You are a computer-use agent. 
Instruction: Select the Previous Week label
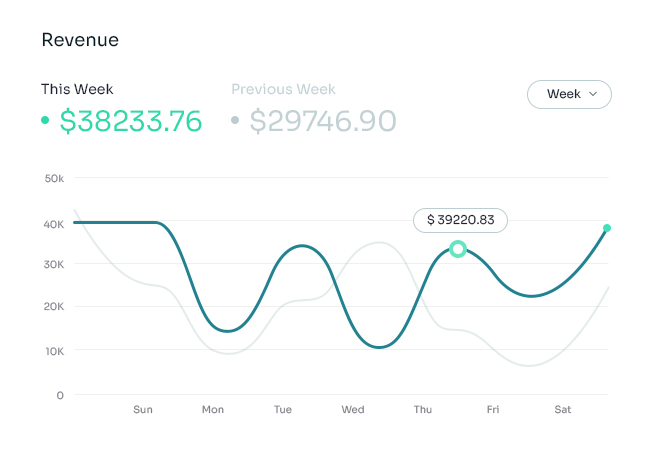283,89
